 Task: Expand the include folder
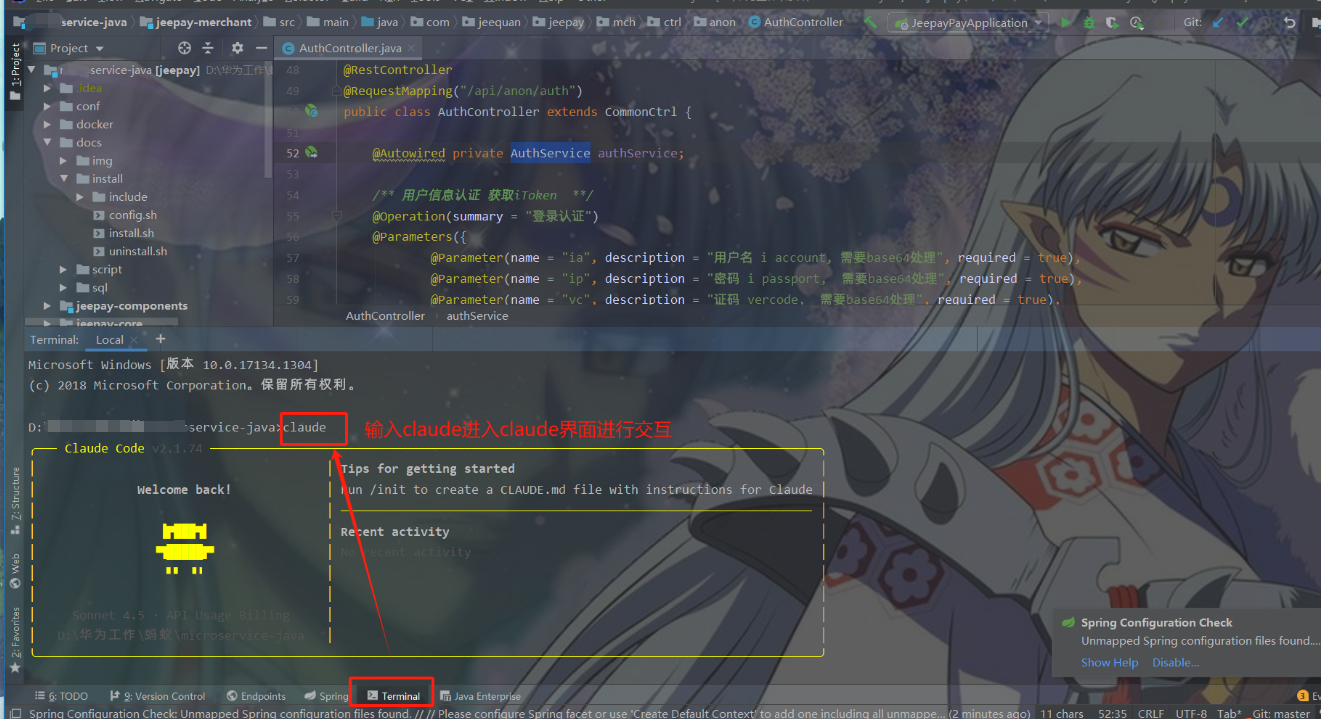pos(80,197)
